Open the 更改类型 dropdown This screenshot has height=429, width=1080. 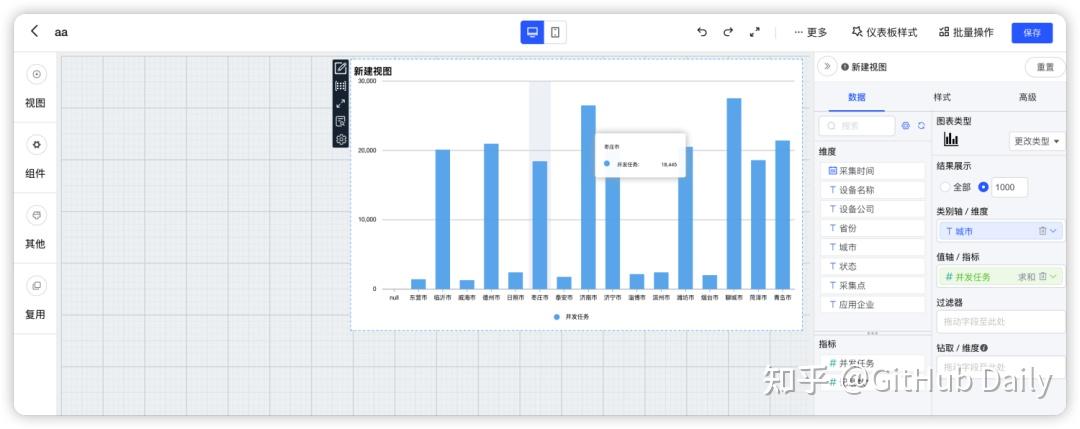point(1036,141)
